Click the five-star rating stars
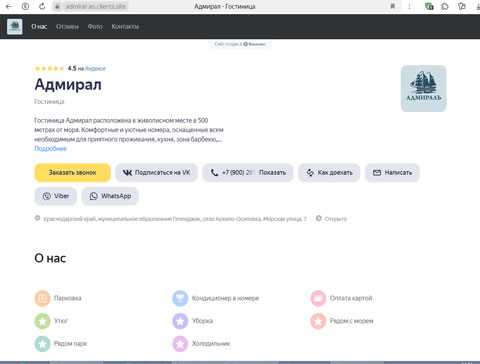The image size is (480, 364). click(x=49, y=69)
